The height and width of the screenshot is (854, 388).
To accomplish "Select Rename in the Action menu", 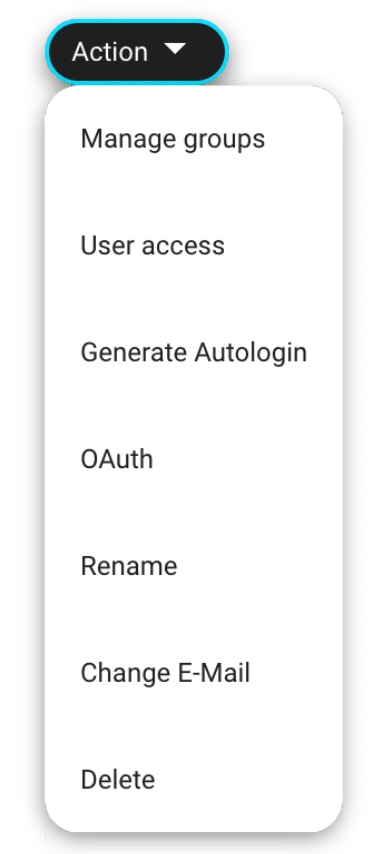I will 194,565.
